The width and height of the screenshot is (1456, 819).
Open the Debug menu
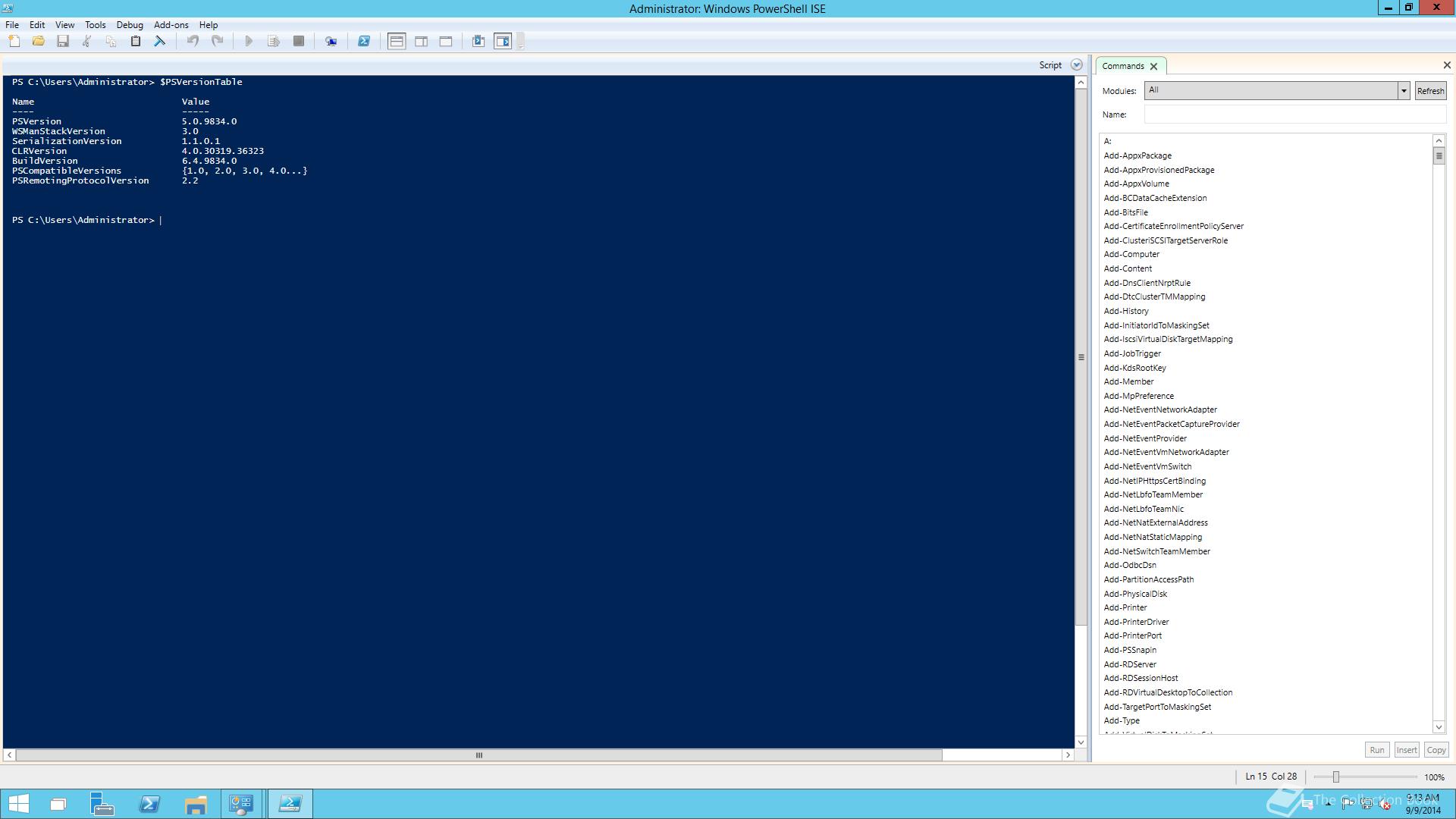[130, 25]
